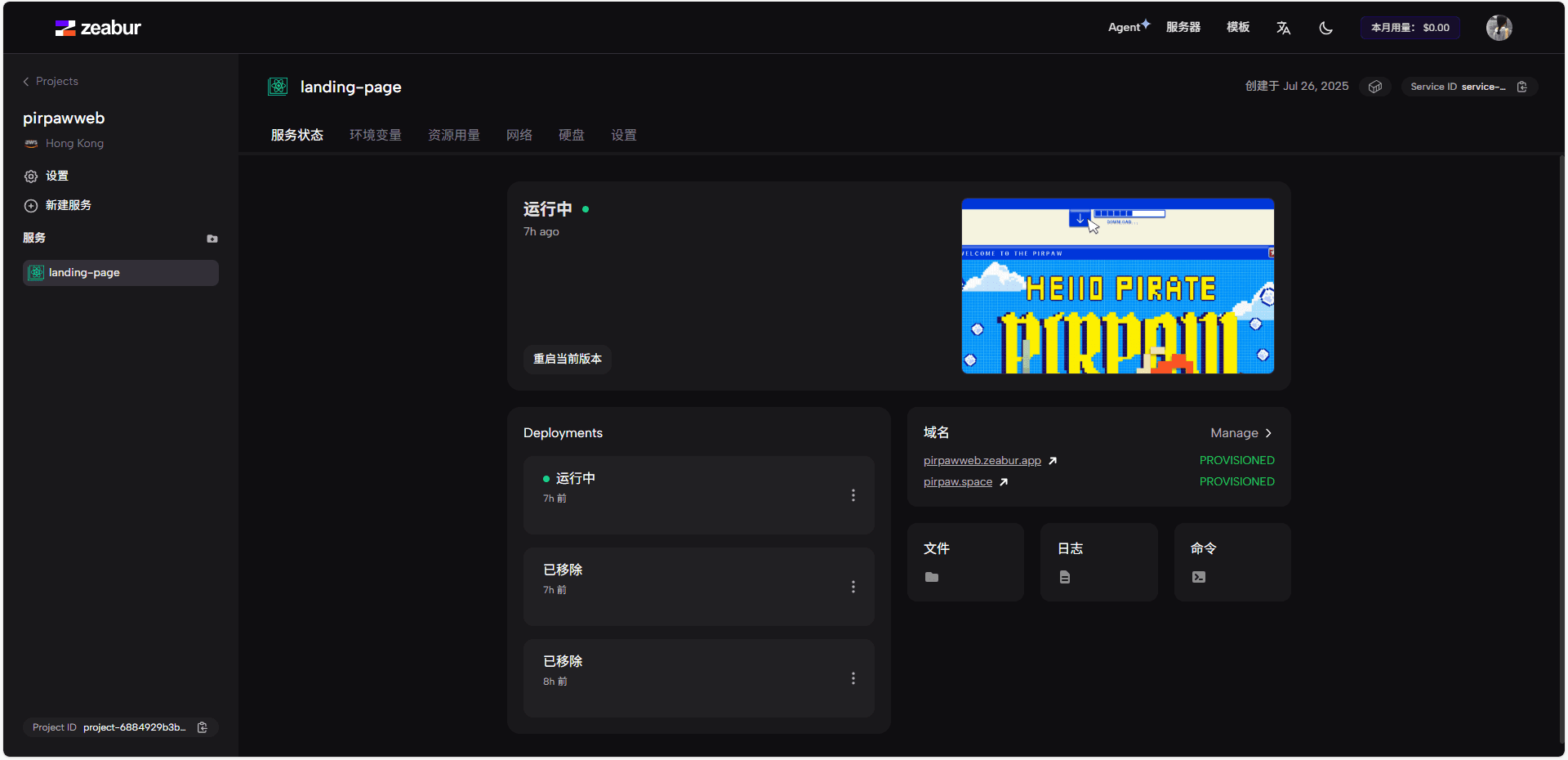Click the 重启当前版本 button
Screen dimensions: 1568x760
tap(568, 359)
